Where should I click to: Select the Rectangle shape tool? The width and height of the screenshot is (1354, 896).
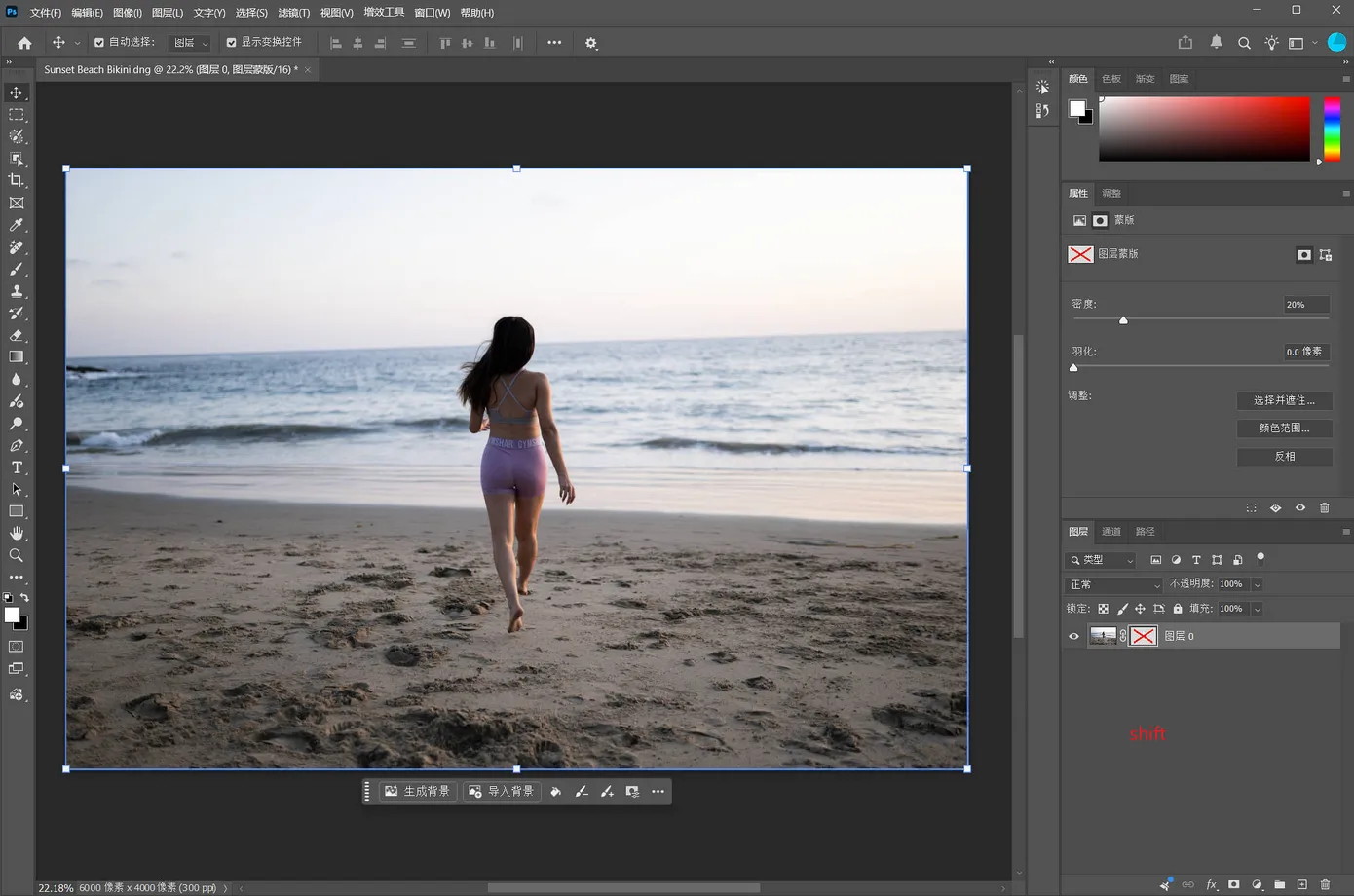[17, 511]
